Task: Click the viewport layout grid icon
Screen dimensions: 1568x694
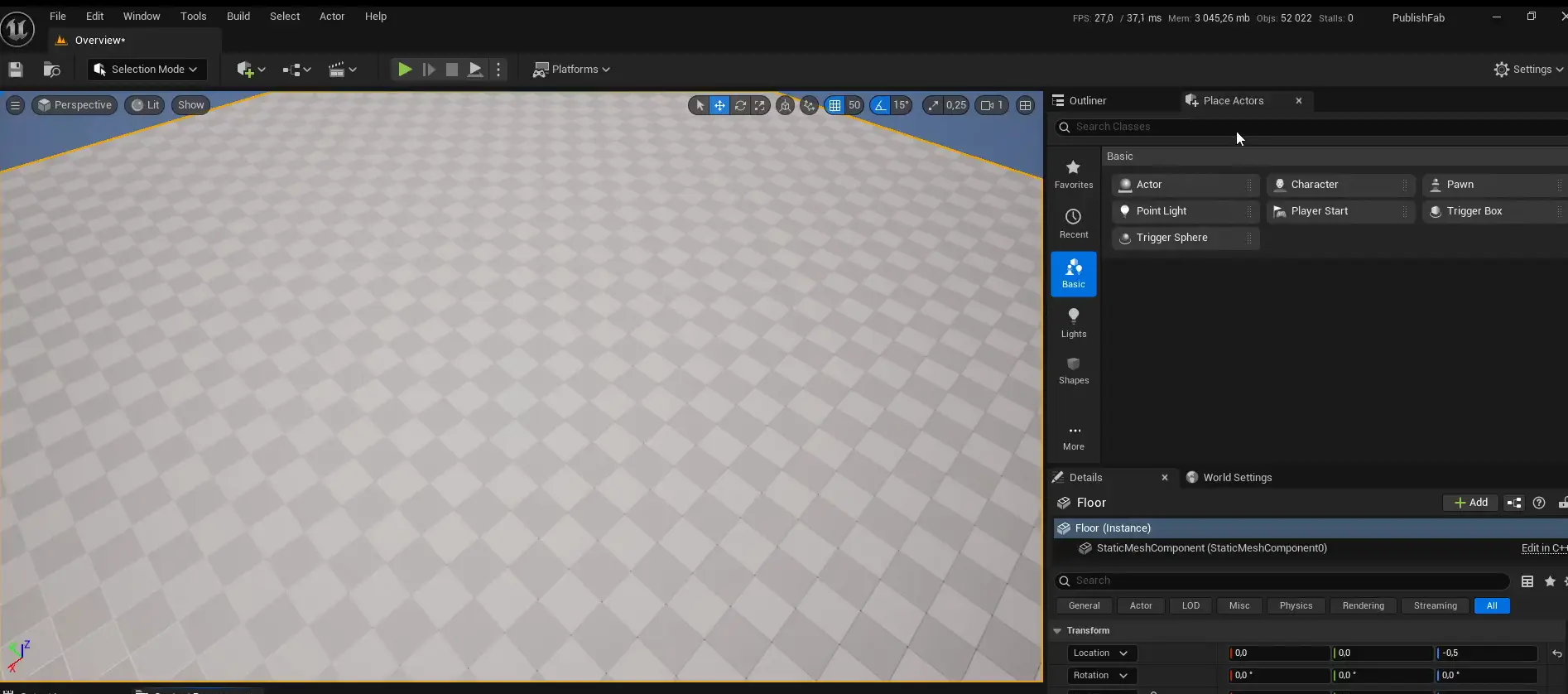Action: click(1026, 105)
